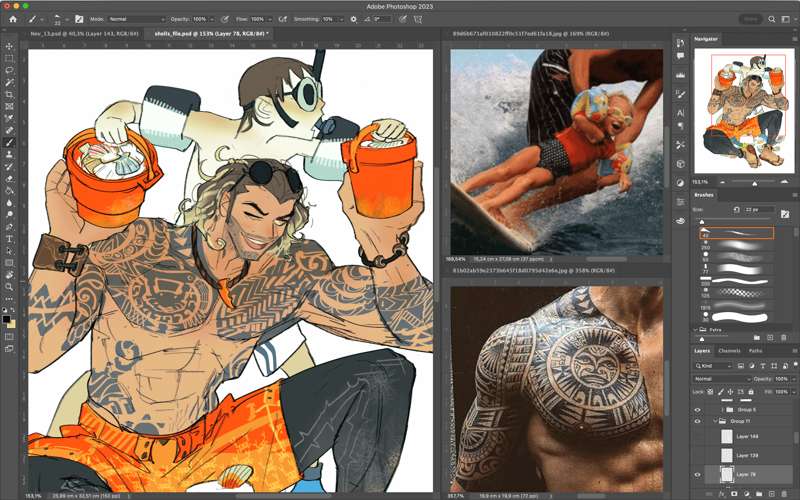Click the Share button at top right
800x500 pixels.
coord(750,19)
